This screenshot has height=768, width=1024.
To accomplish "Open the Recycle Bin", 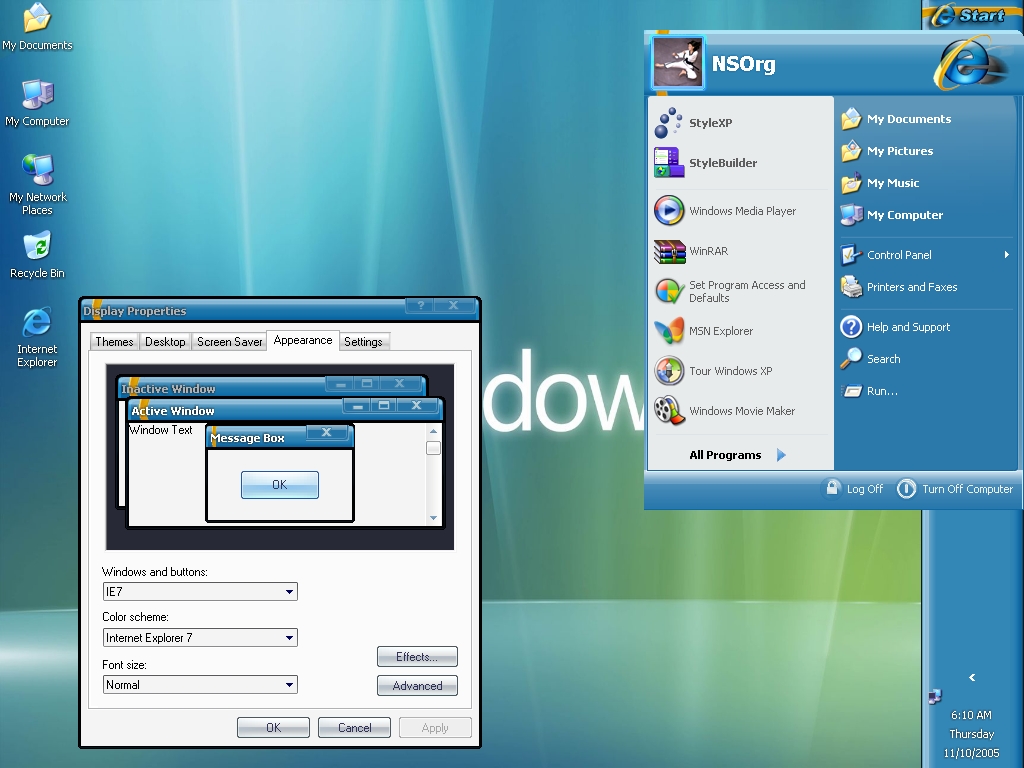I will tap(36, 253).
